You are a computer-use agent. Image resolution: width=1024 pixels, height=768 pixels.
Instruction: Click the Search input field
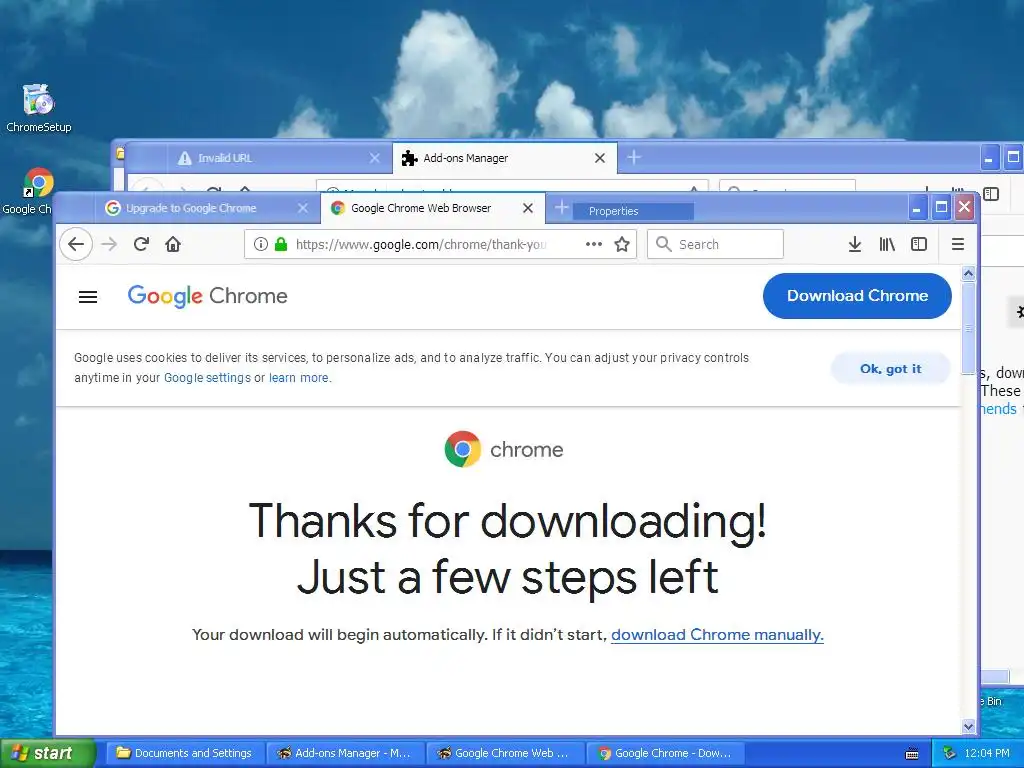715,244
